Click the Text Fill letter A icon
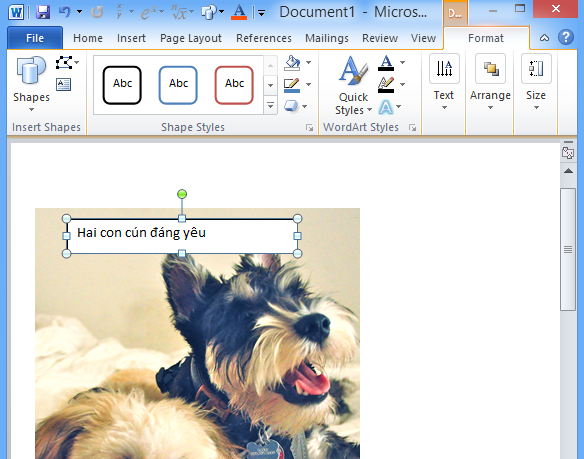The image size is (584, 459). 386,63
